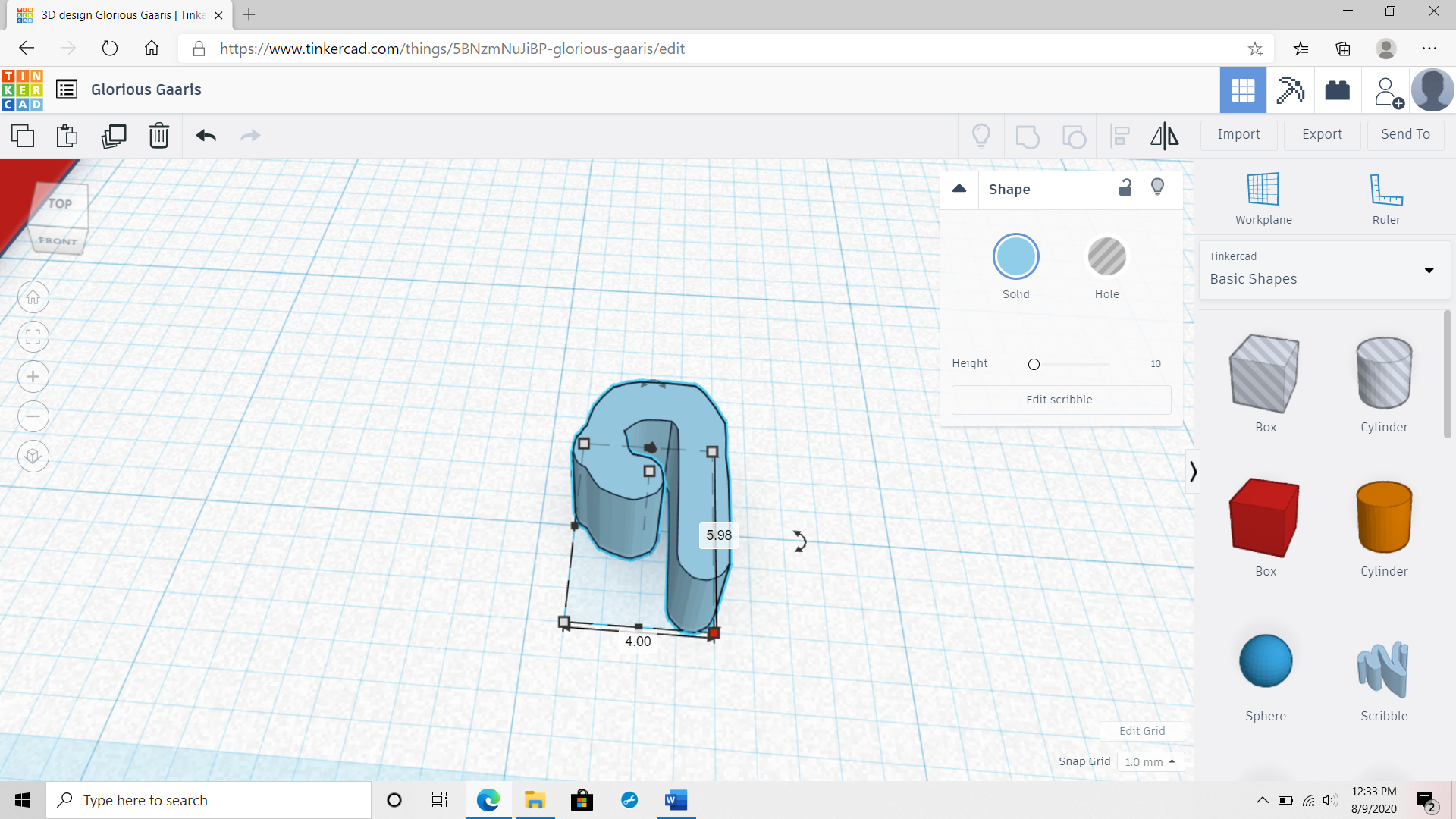Delete the selected shape with trash icon
The width and height of the screenshot is (1456, 819).
coord(159,136)
